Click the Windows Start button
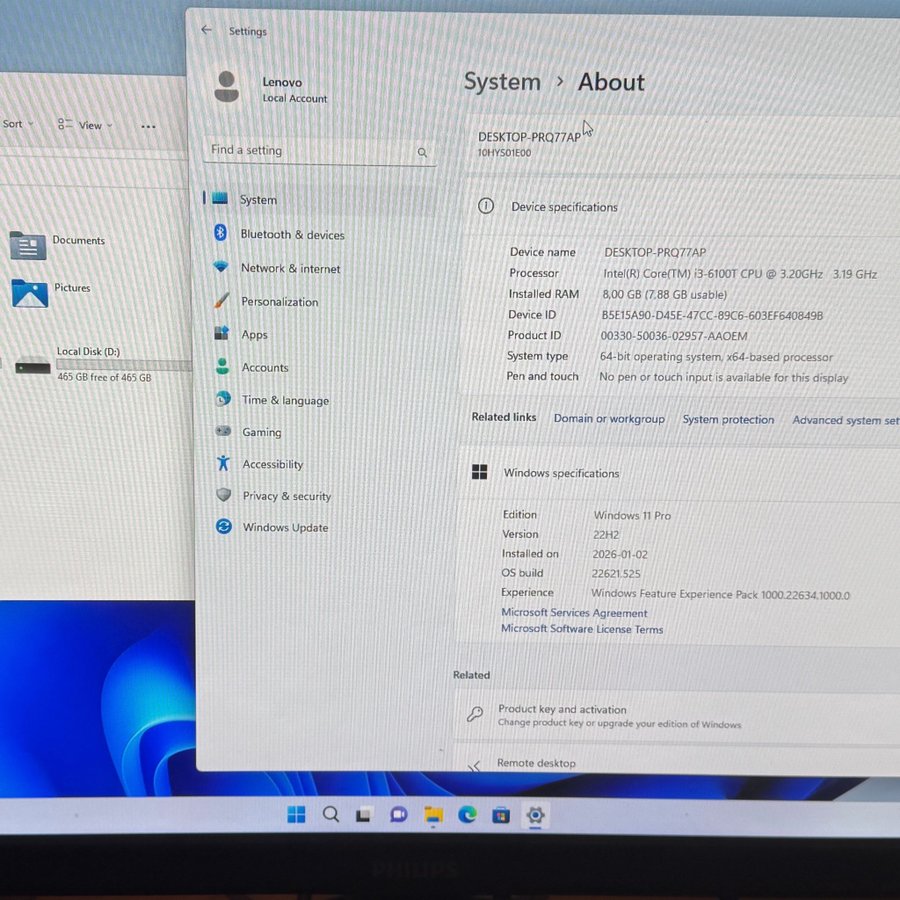The width and height of the screenshot is (900, 900). click(297, 815)
